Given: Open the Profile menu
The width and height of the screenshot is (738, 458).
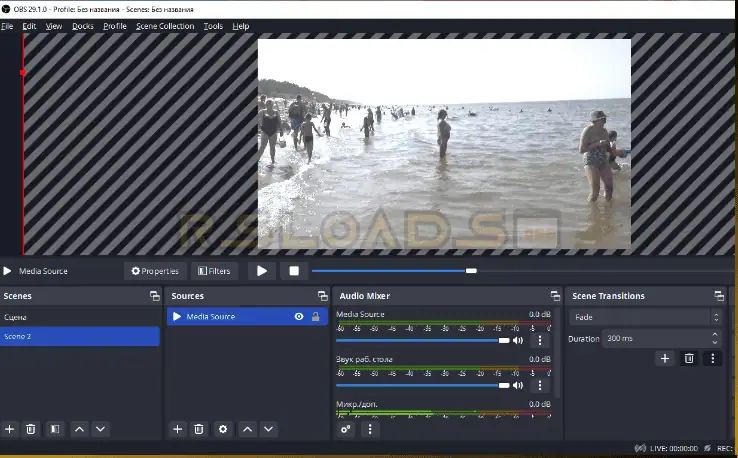Looking at the screenshot, I should point(115,26).
